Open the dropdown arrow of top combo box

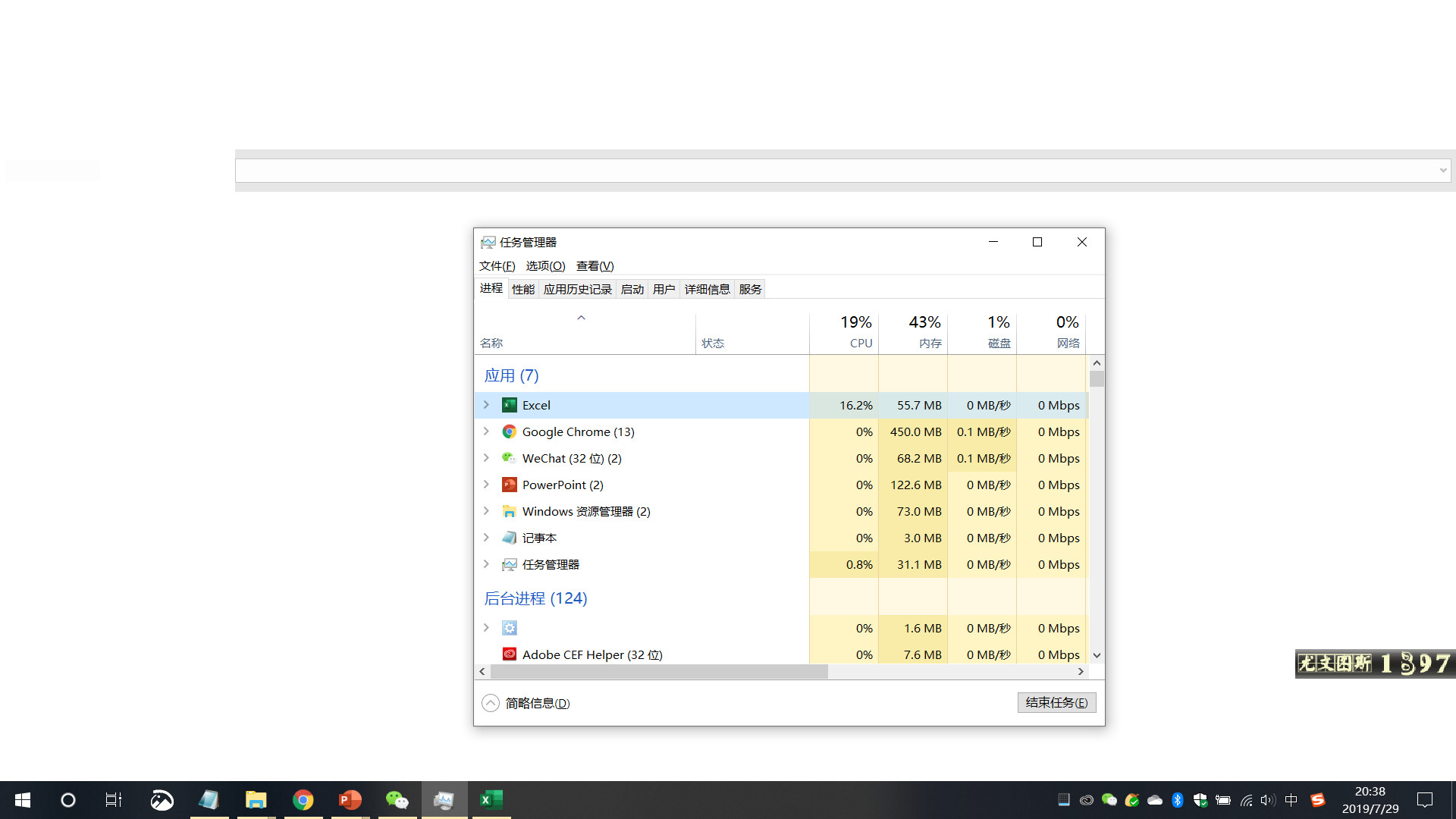tap(1442, 171)
